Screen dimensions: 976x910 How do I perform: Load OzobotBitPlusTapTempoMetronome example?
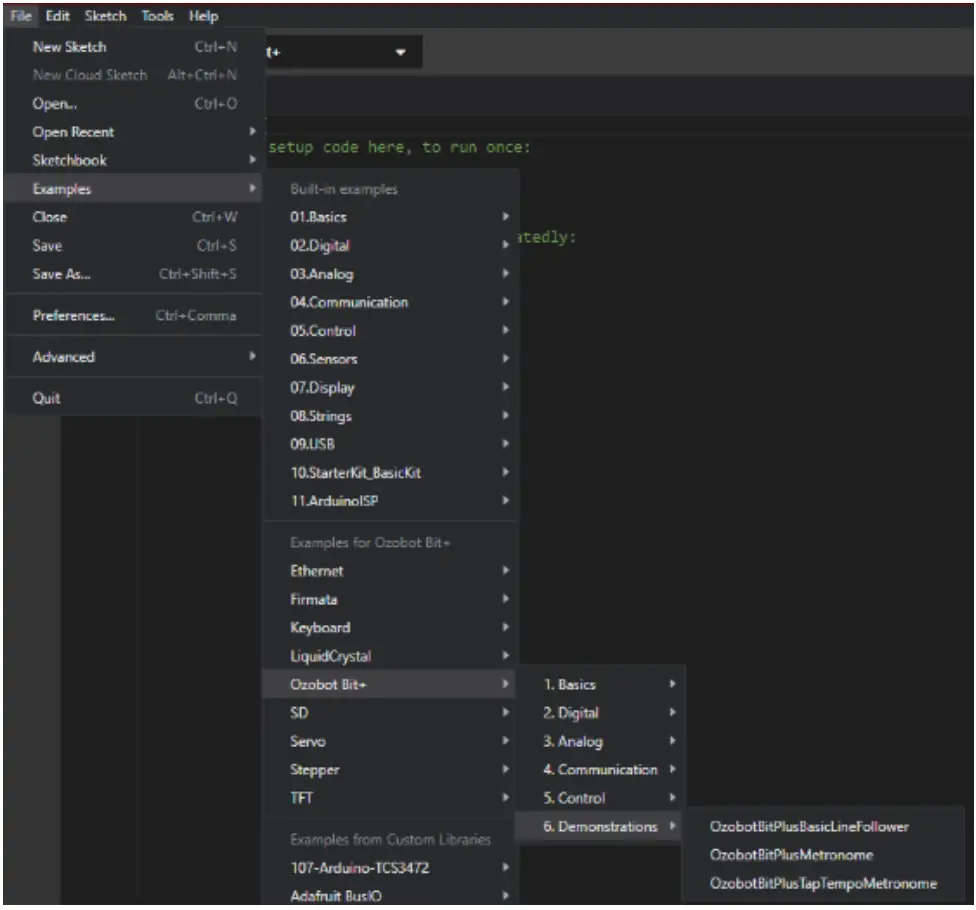click(825, 883)
